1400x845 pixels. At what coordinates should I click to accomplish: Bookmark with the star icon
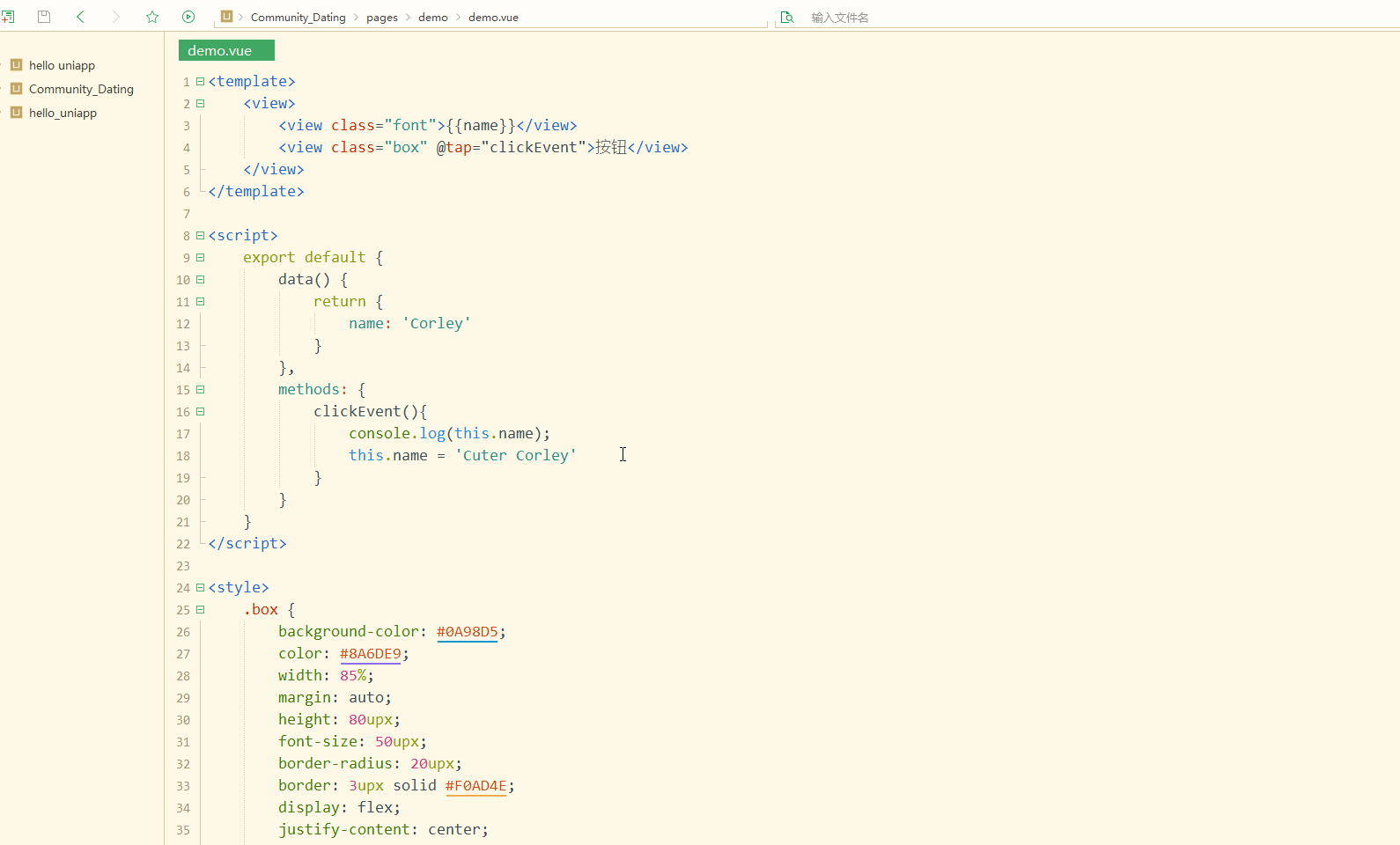(x=152, y=17)
